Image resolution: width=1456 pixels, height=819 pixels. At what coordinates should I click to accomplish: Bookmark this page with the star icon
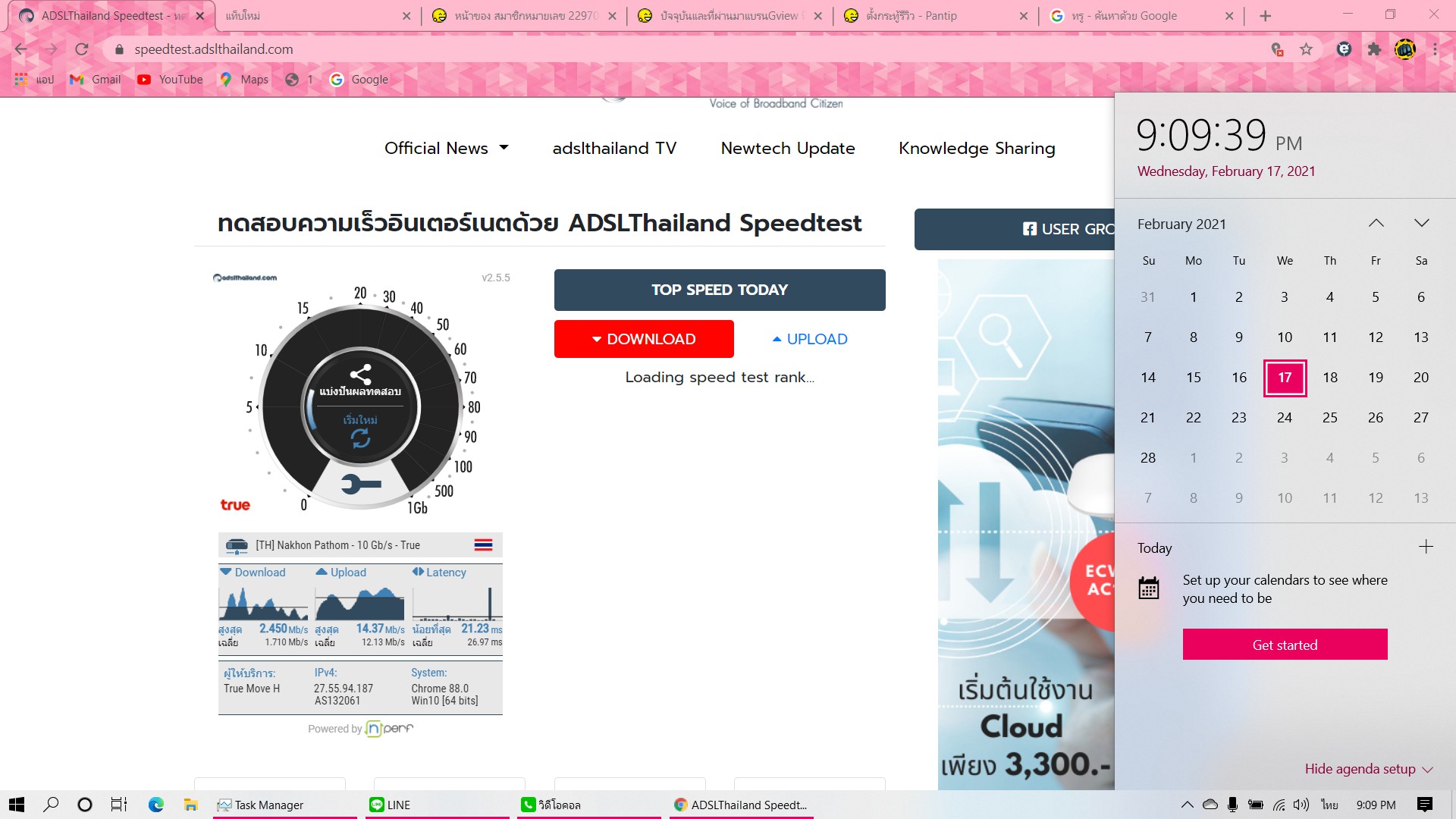1306,49
